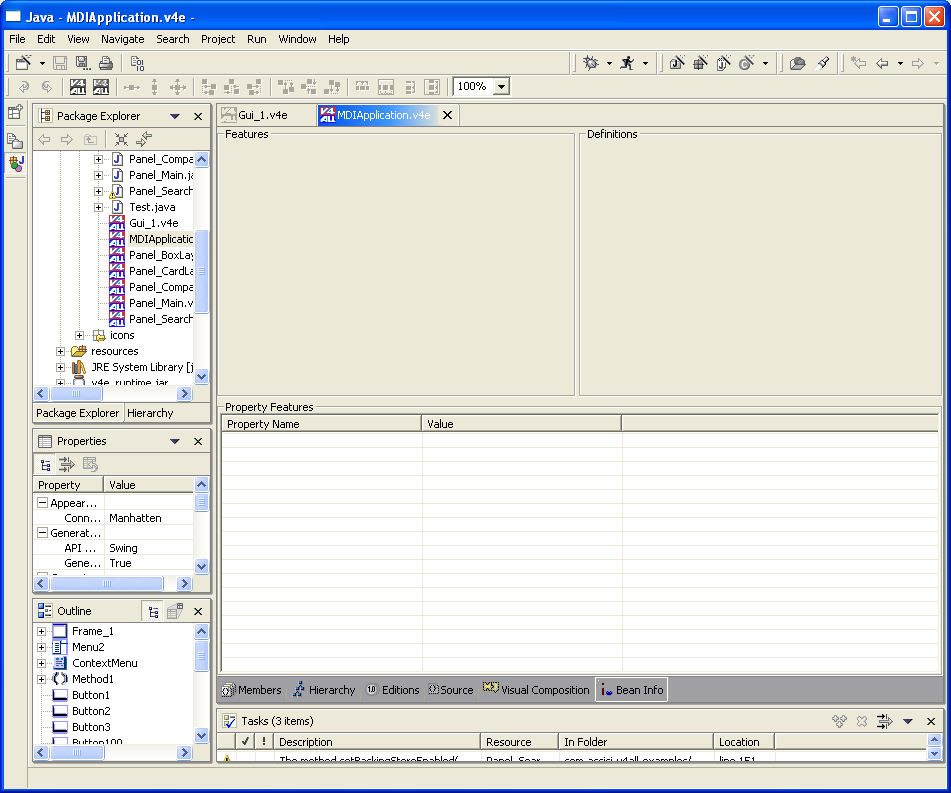This screenshot has width=951, height=793.
Task: Click the Debug bug icon in toolbar
Action: (591, 63)
